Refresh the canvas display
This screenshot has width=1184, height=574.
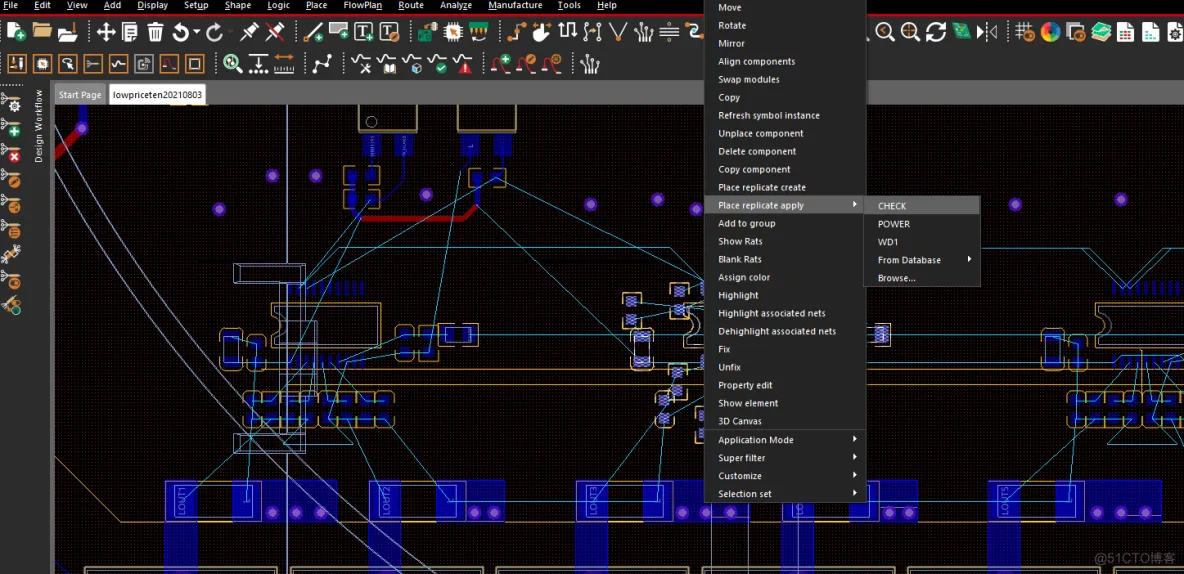point(936,32)
